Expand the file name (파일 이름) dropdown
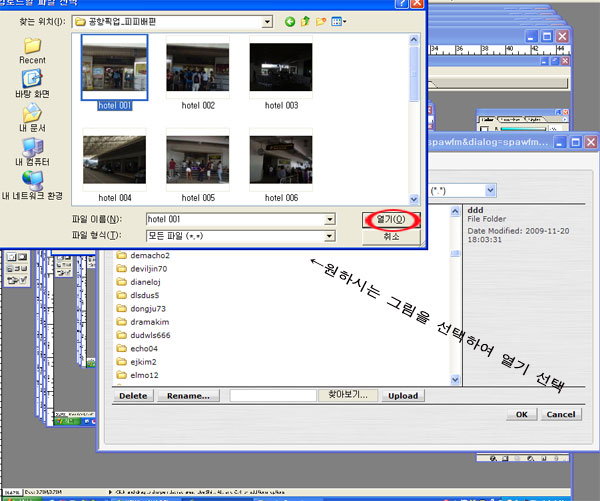This screenshot has height=501, width=600. (x=329, y=219)
